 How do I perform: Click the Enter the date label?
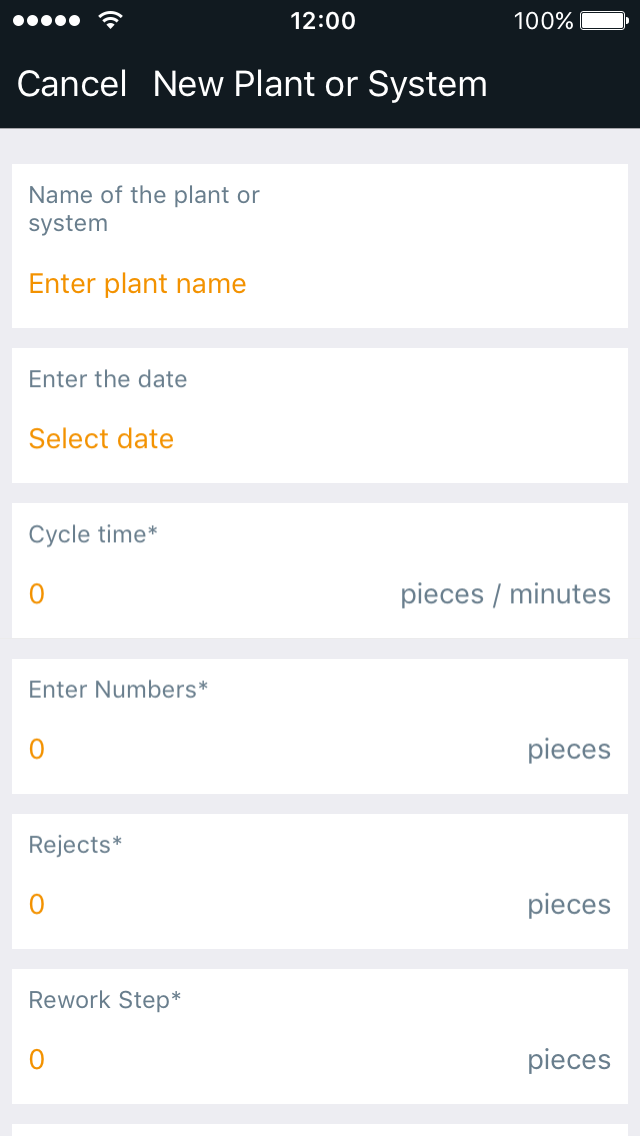click(x=107, y=379)
